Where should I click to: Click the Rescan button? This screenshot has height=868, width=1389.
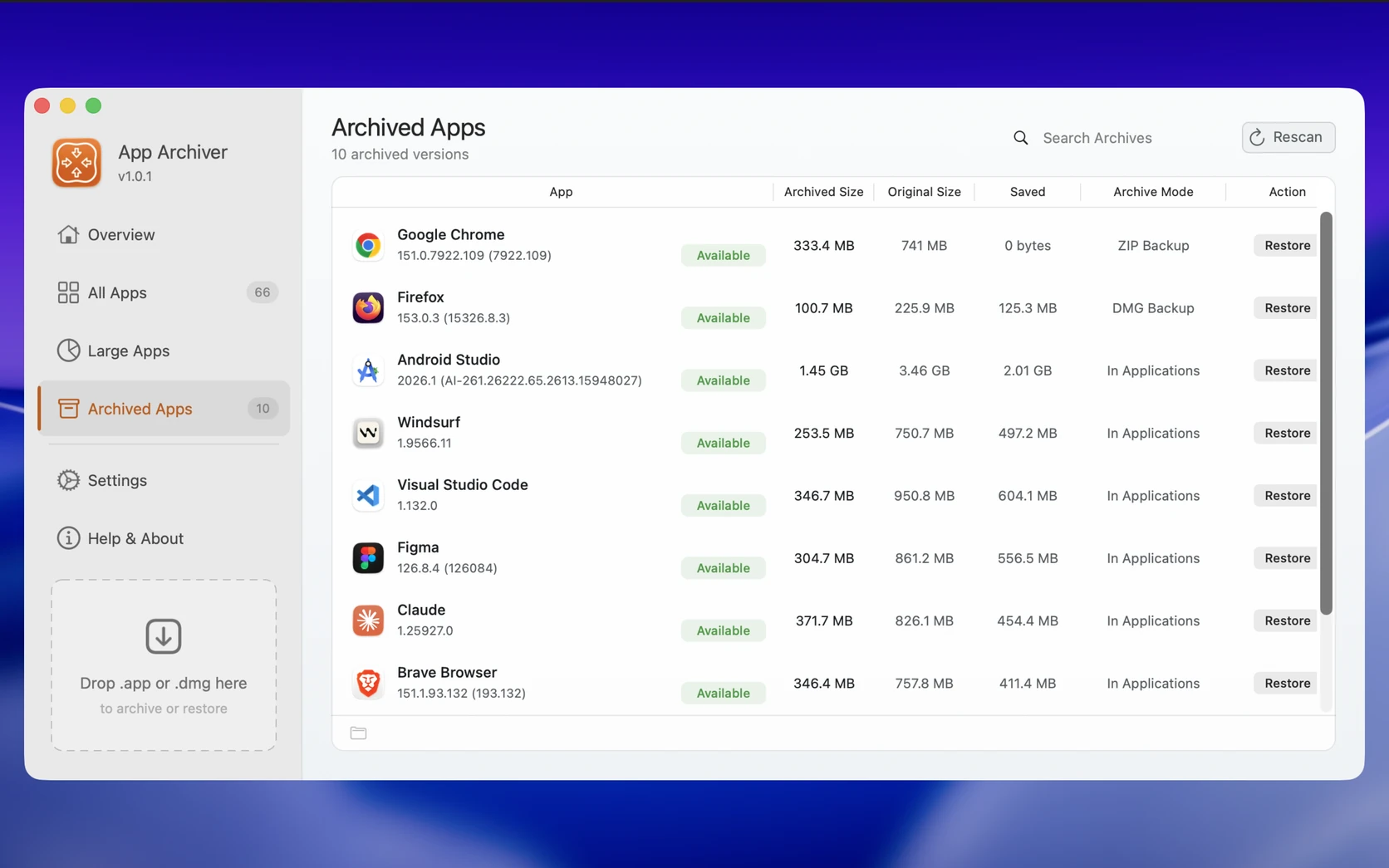1288,137
